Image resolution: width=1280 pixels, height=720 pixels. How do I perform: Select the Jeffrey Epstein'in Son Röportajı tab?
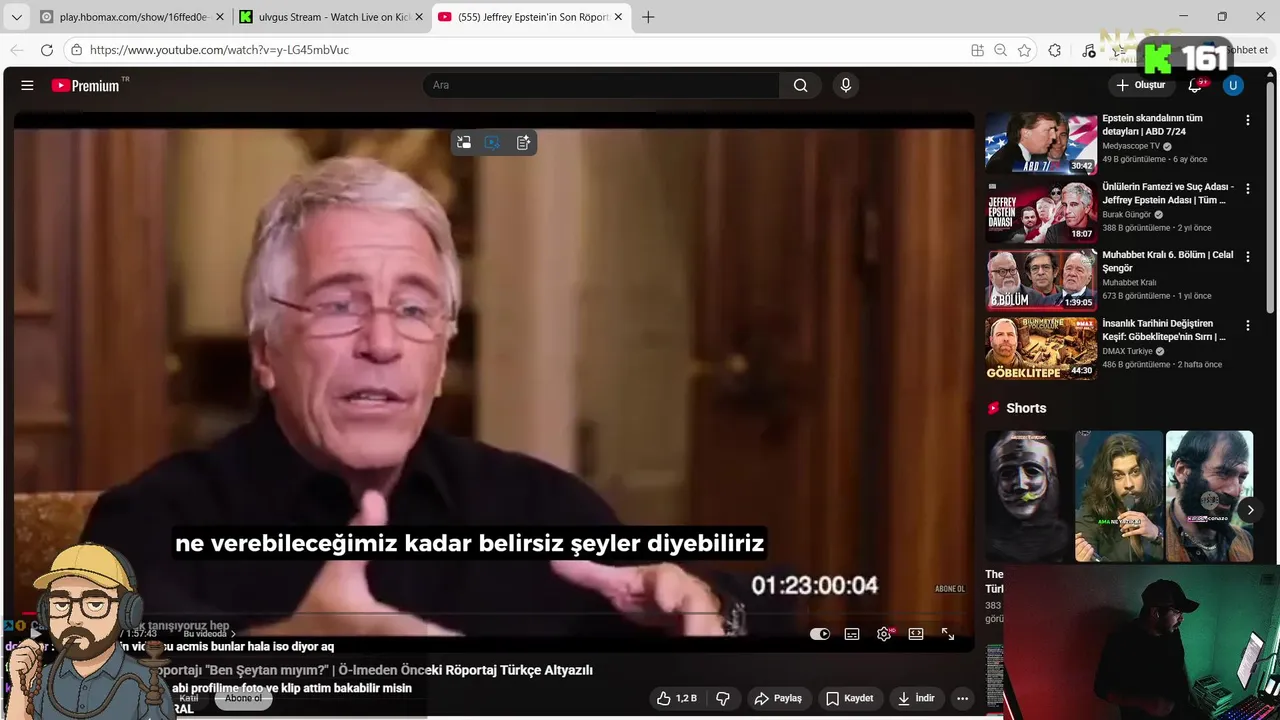(531, 17)
